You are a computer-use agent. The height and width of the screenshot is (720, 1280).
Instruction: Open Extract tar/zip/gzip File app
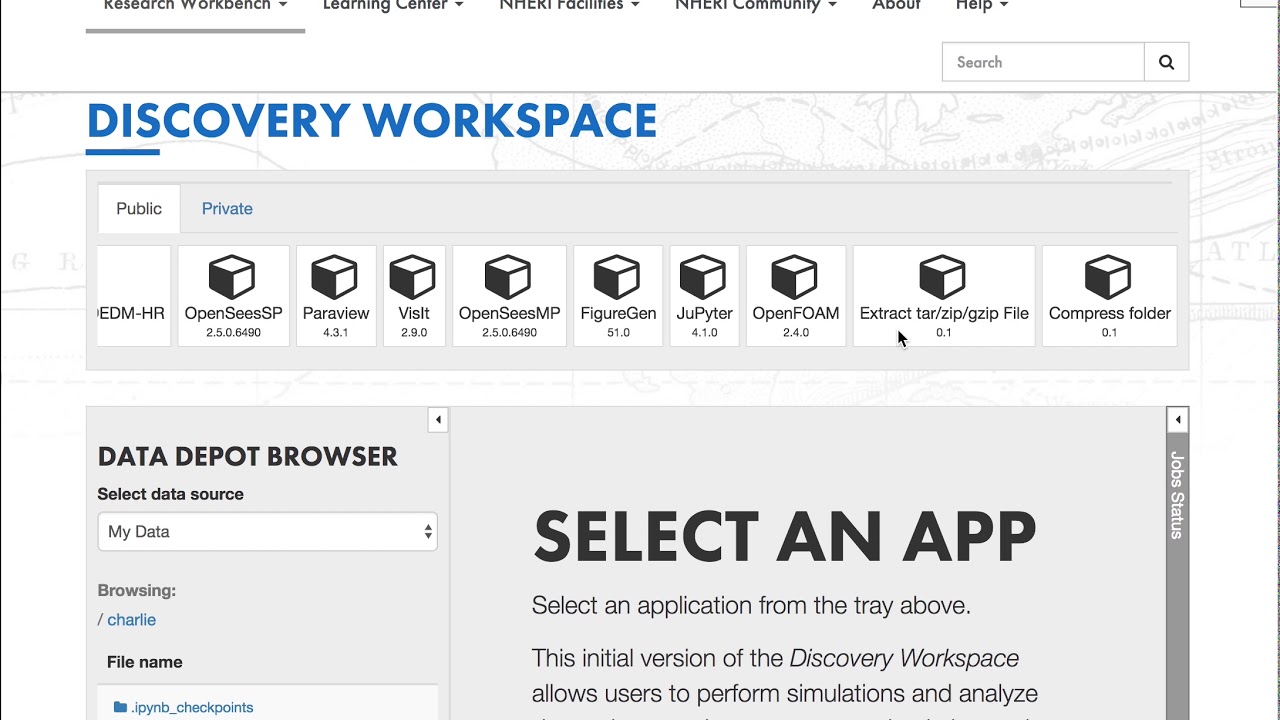click(x=944, y=296)
